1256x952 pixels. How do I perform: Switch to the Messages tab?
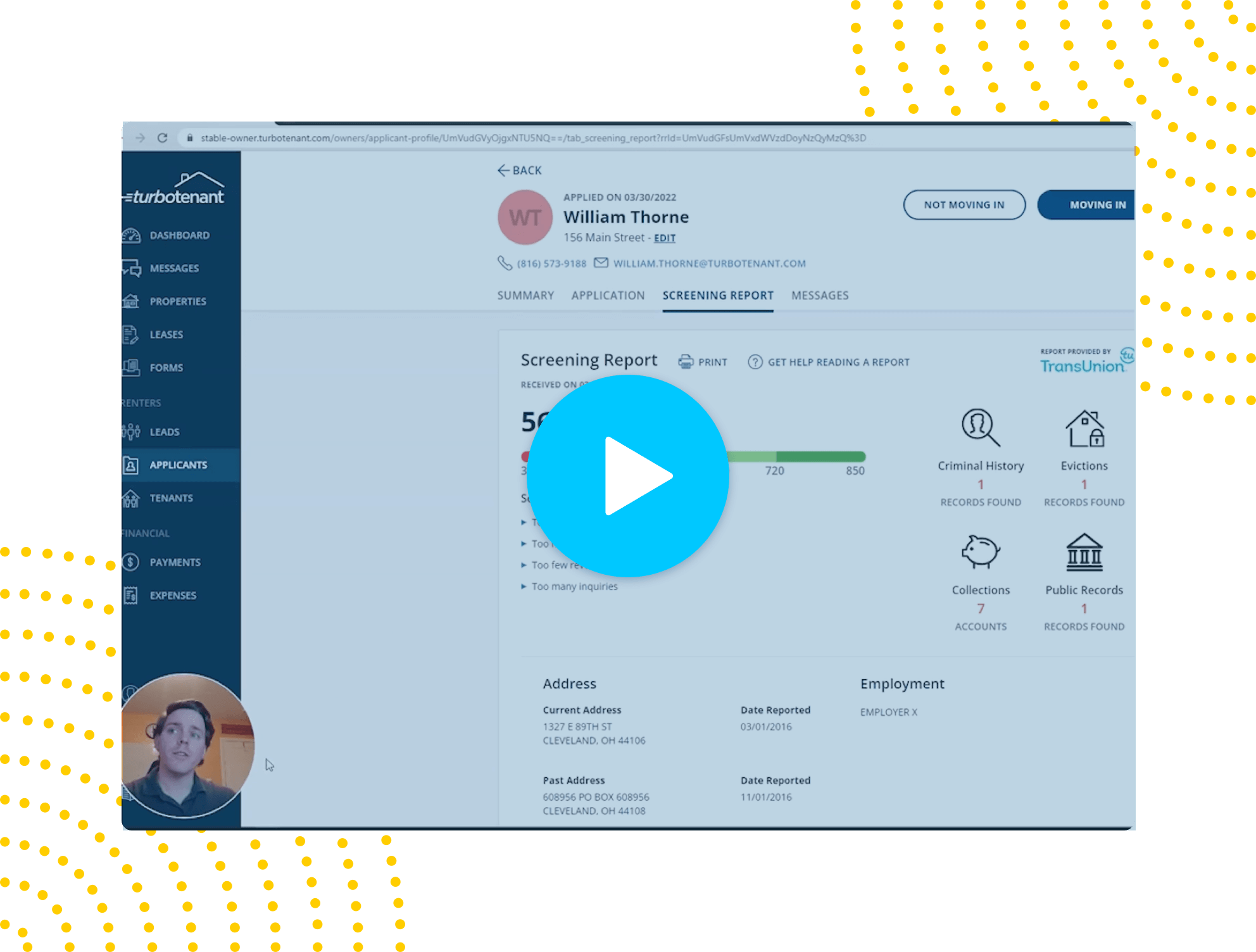tap(820, 296)
